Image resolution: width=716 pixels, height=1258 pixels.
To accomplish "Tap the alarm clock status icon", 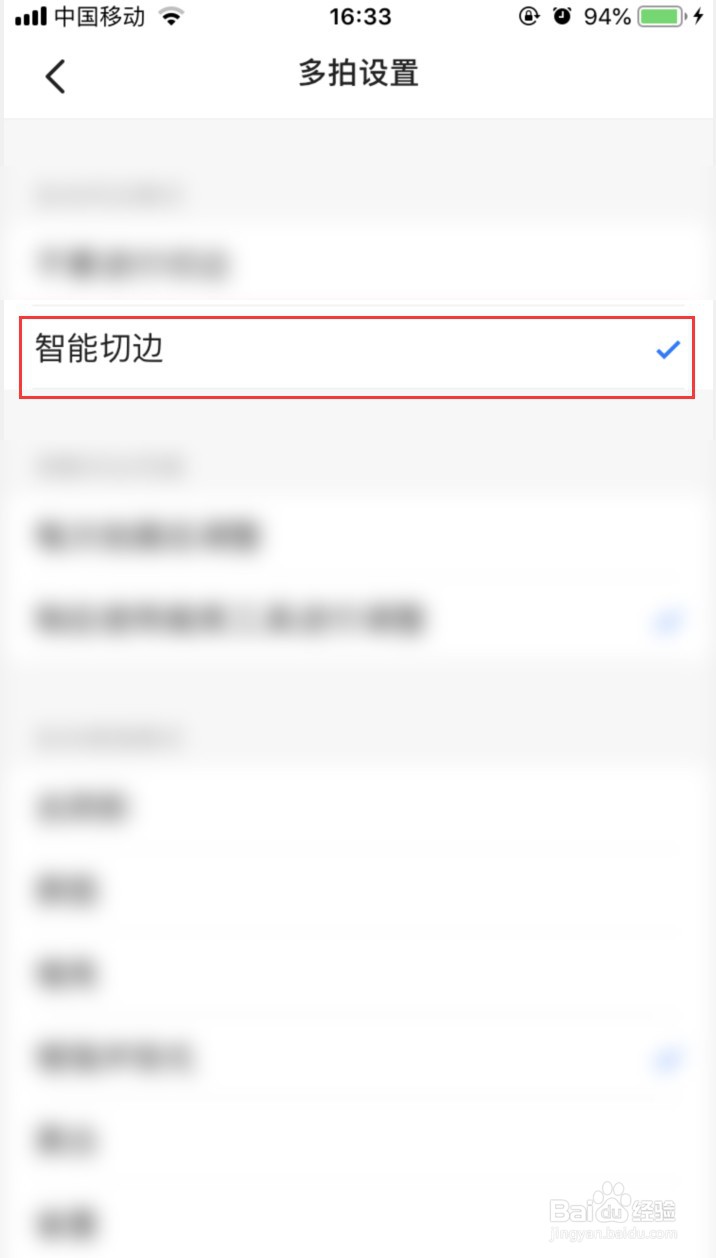I will click(562, 17).
